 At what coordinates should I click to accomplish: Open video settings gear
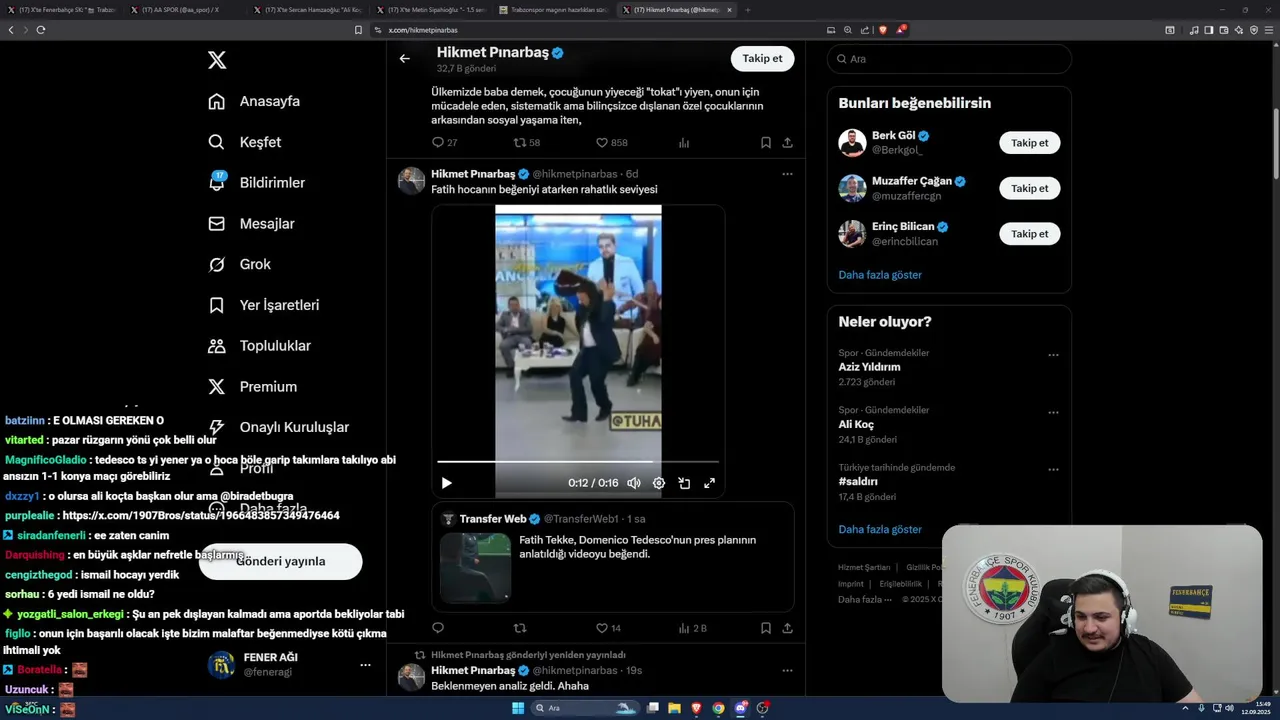click(658, 483)
